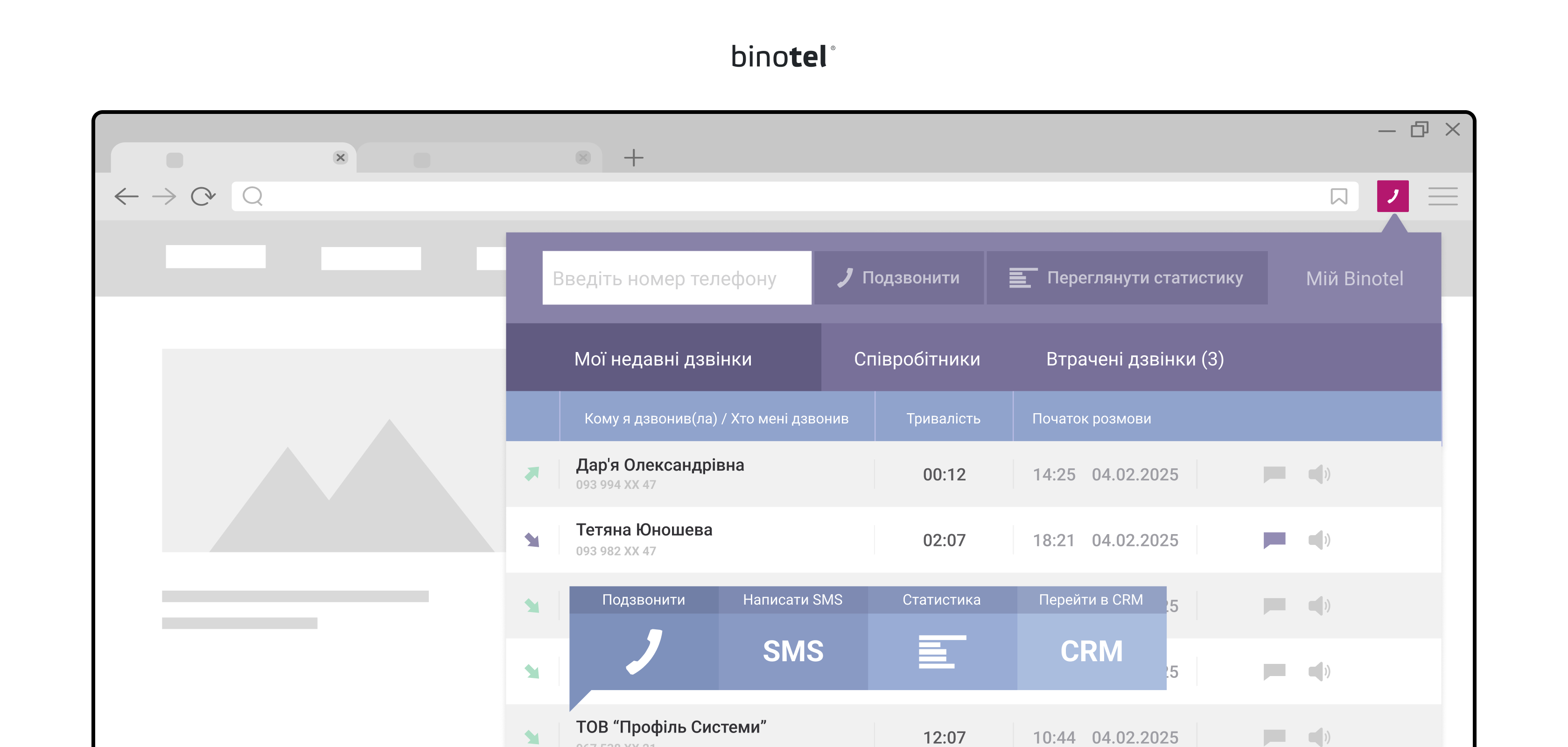Screen dimensions: 1568x747
Task: Click duration 02:07
Action: point(944,540)
